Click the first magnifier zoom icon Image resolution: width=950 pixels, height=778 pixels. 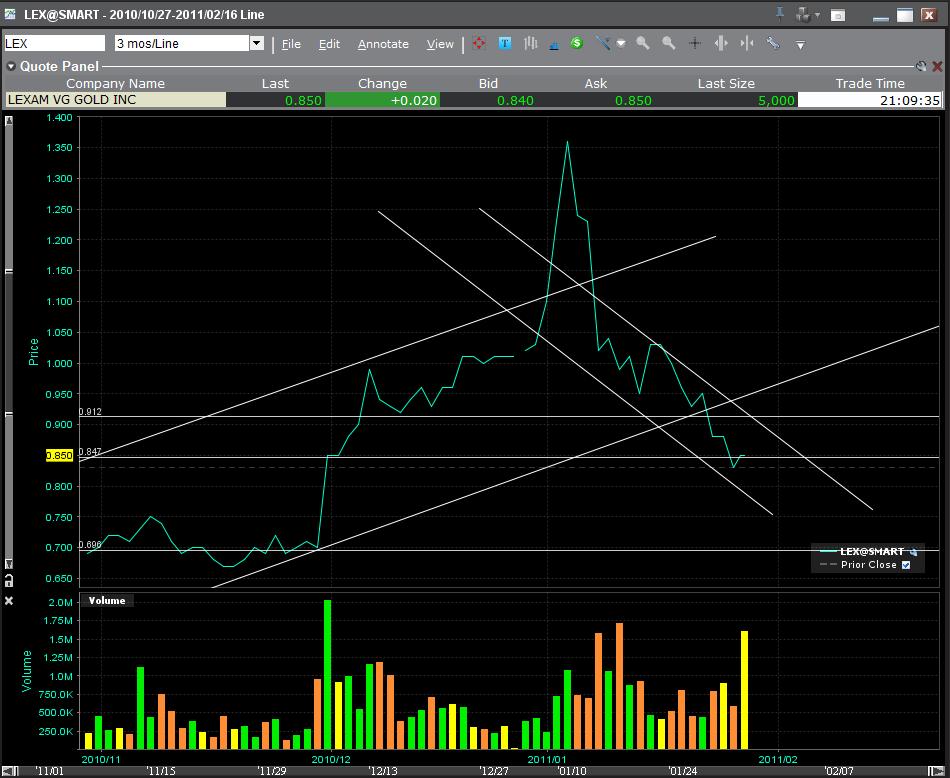[x=643, y=43]
